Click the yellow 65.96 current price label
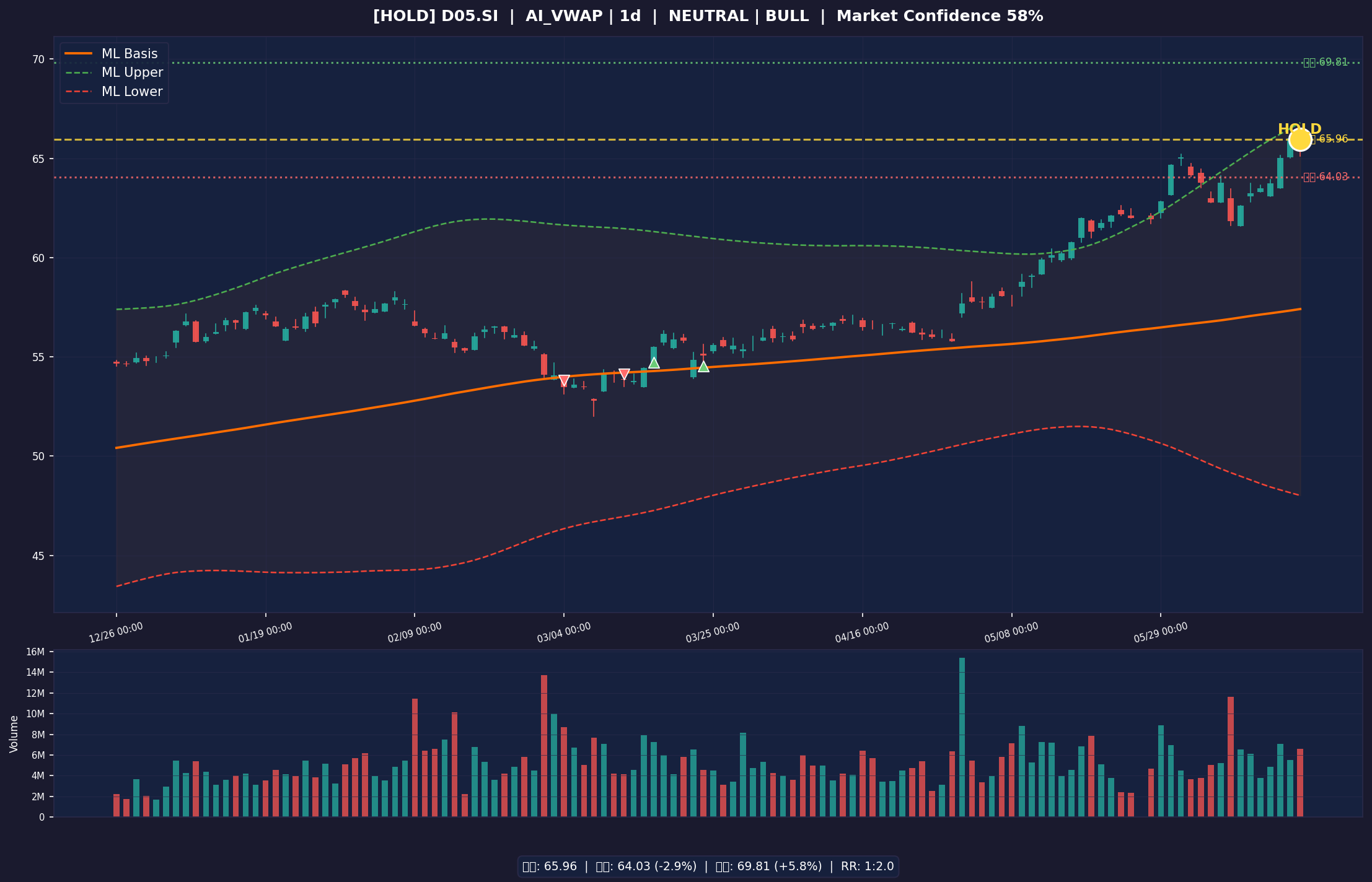The height and width of the screenshot is (882, 1372). click(x=1329, y=139)
